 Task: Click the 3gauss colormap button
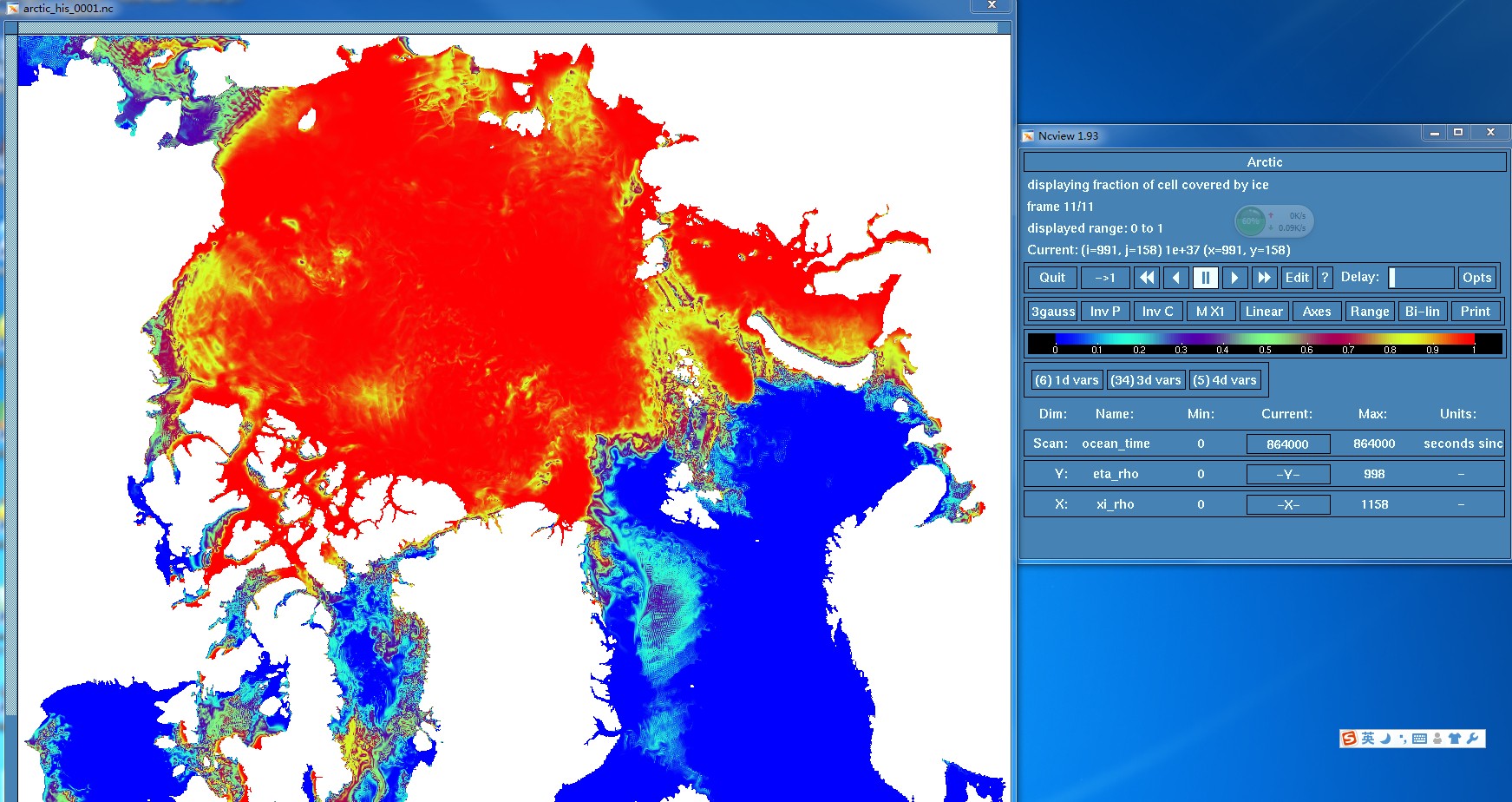(1052, 312)
